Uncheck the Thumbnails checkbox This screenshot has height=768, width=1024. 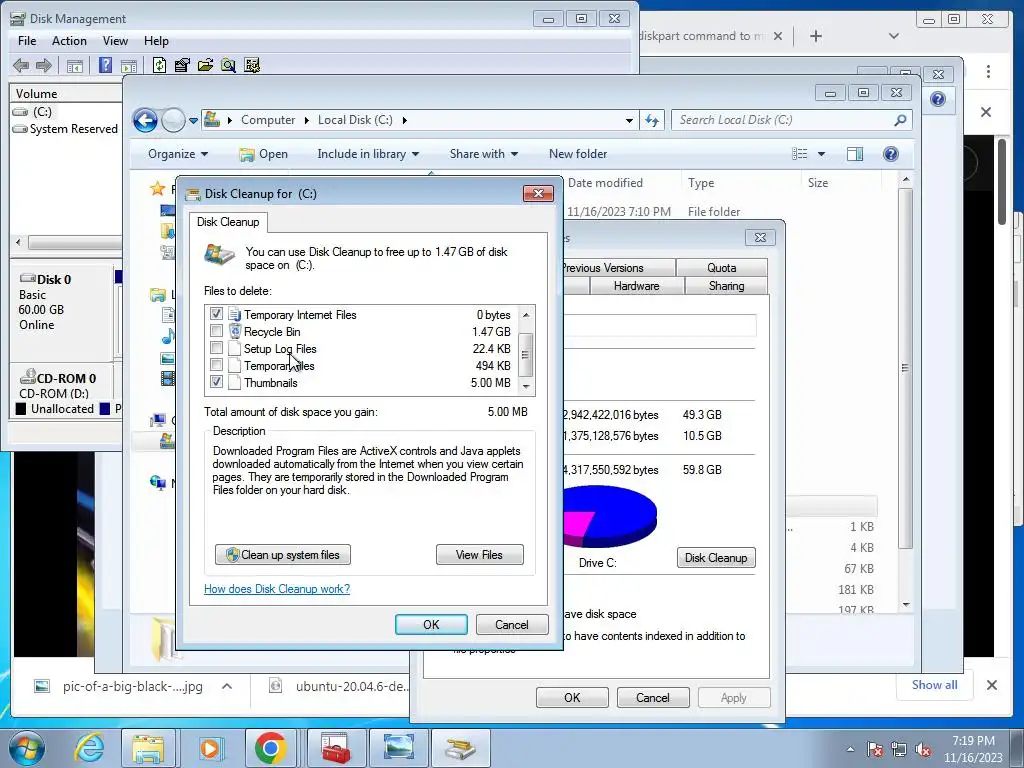[x=216, y=382]
